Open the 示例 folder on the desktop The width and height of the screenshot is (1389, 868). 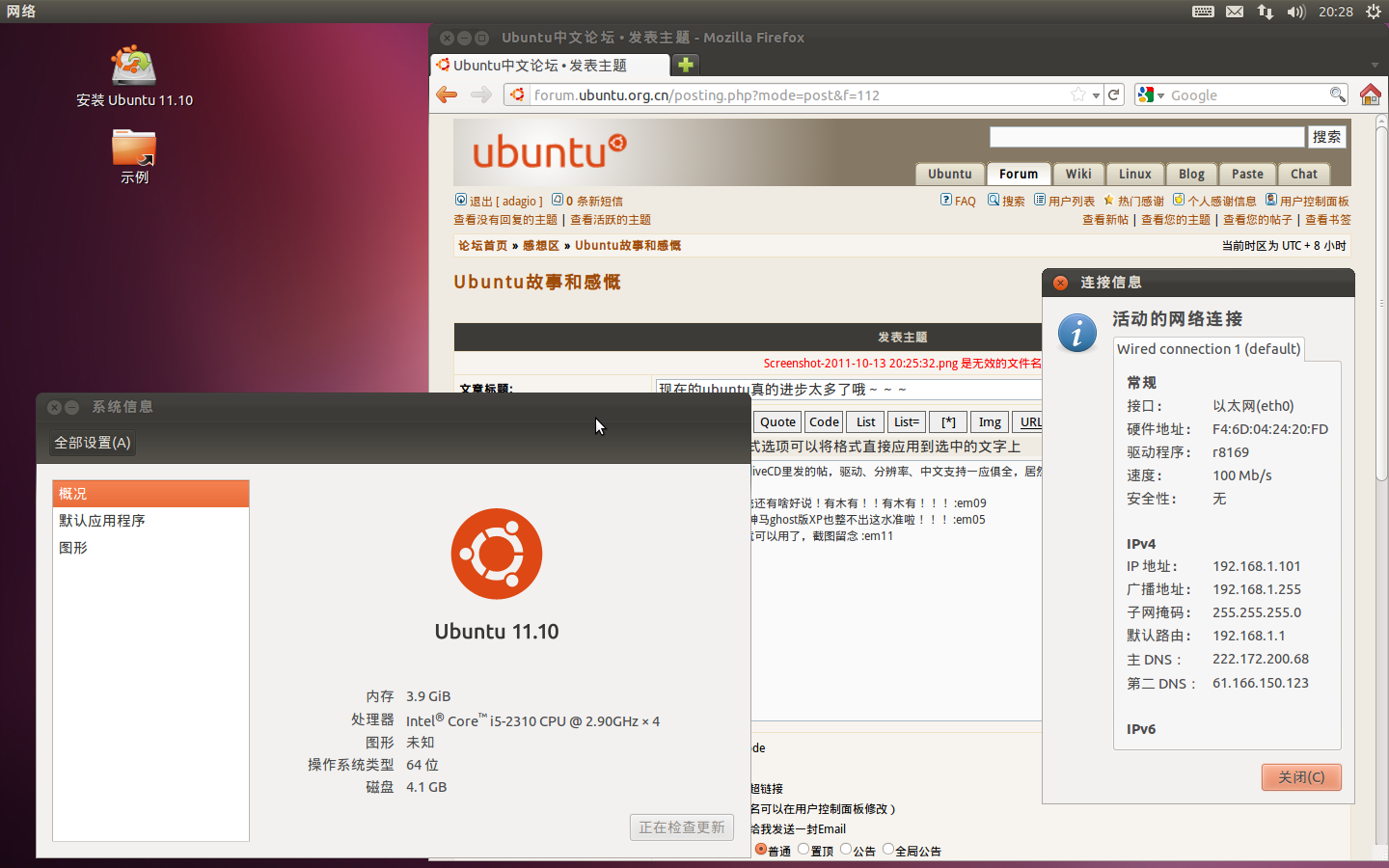click(134, 156)
